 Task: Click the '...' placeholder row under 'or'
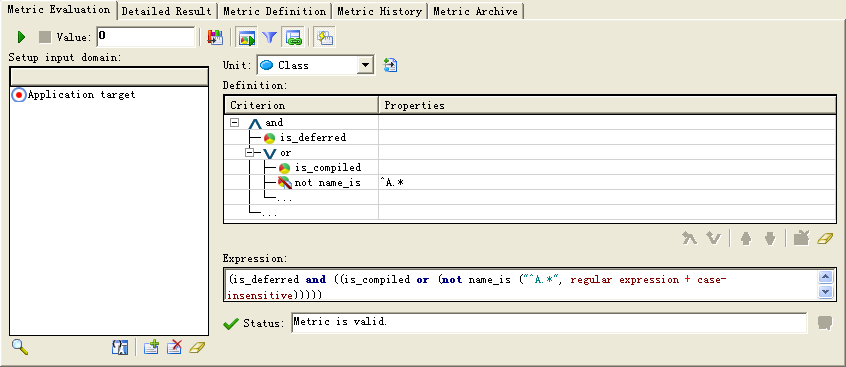click(530, 198)
